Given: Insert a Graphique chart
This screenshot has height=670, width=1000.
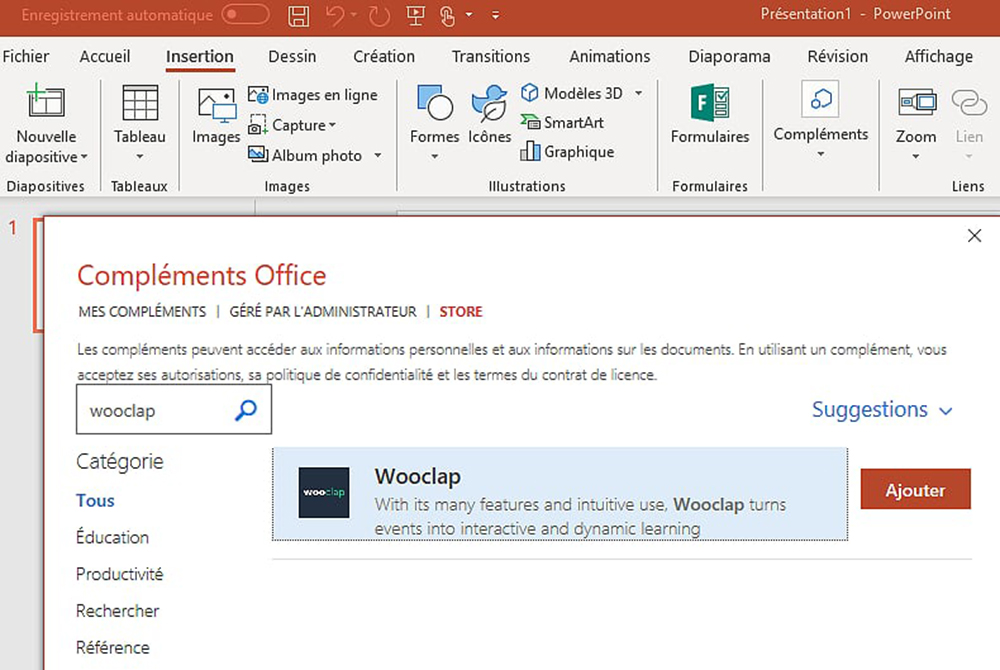Looking at the screenshot, I should click(x=567, y=152).
